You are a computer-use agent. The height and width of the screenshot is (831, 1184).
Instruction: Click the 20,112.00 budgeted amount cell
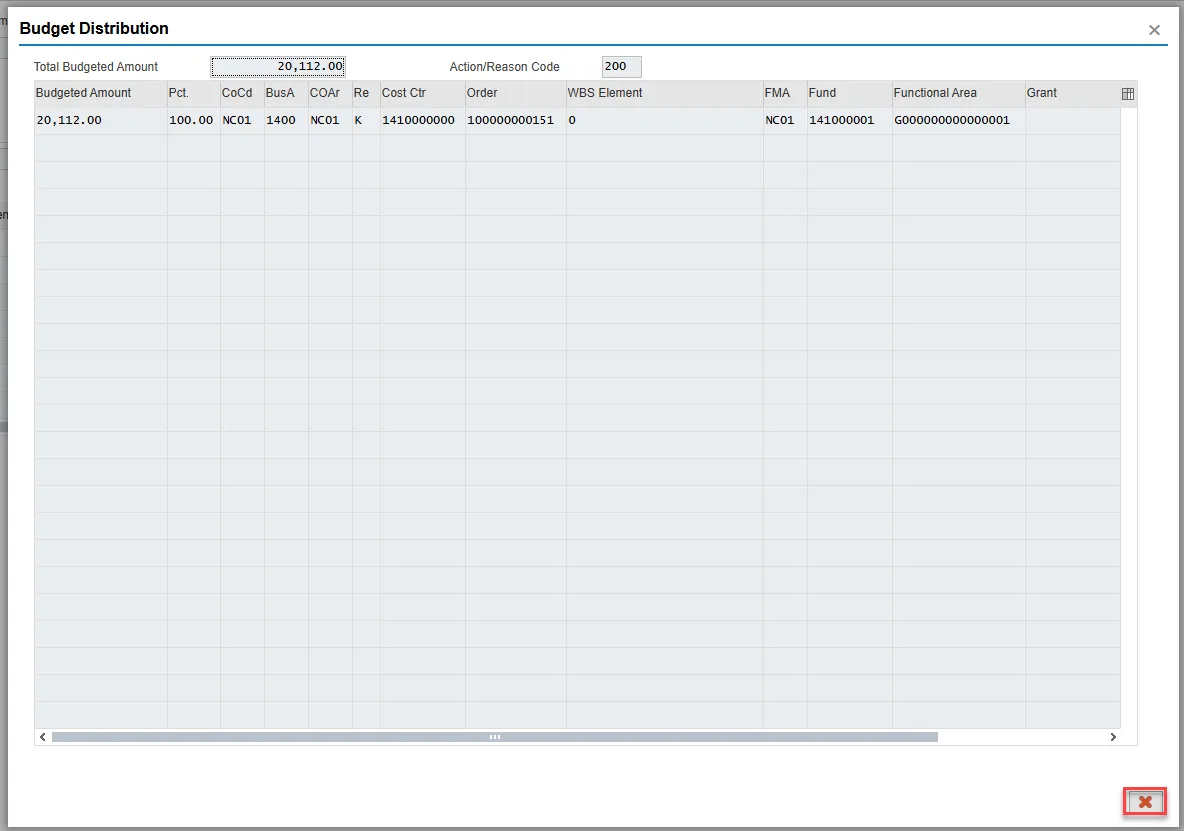coord(100,120)
